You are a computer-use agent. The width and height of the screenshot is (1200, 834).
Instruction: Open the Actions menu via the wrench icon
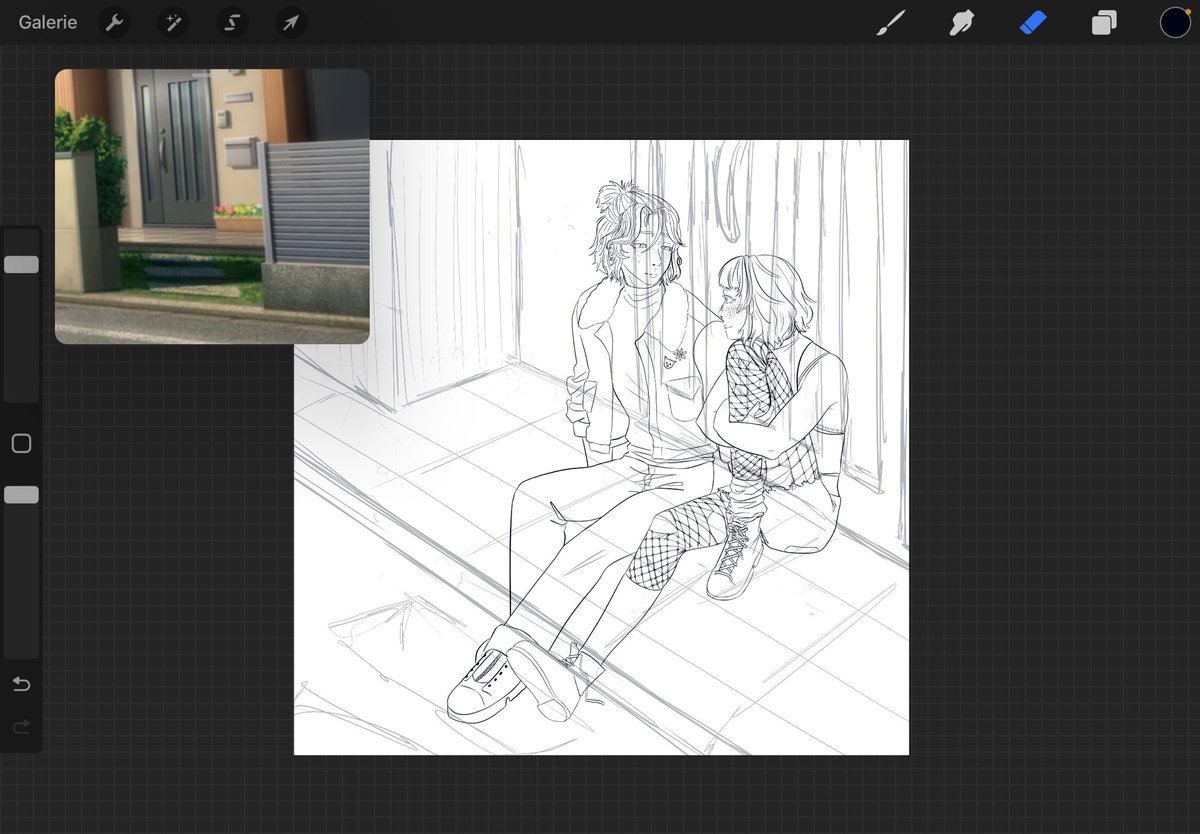point(113,22)
